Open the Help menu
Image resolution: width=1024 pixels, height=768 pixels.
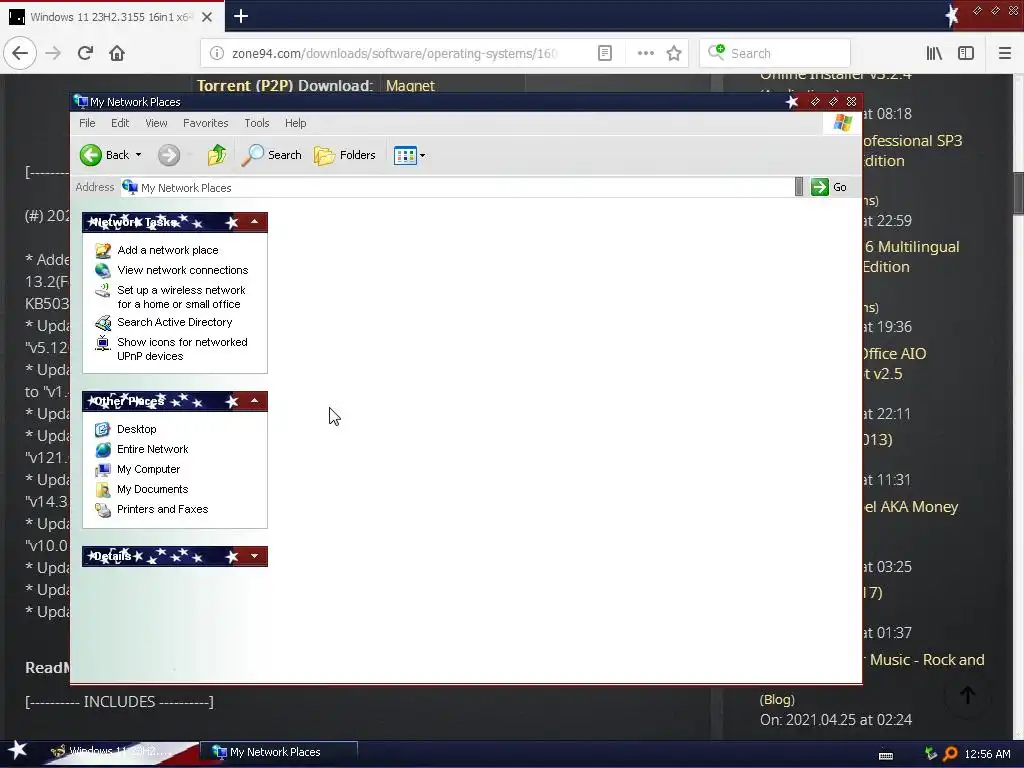point(295,123)
